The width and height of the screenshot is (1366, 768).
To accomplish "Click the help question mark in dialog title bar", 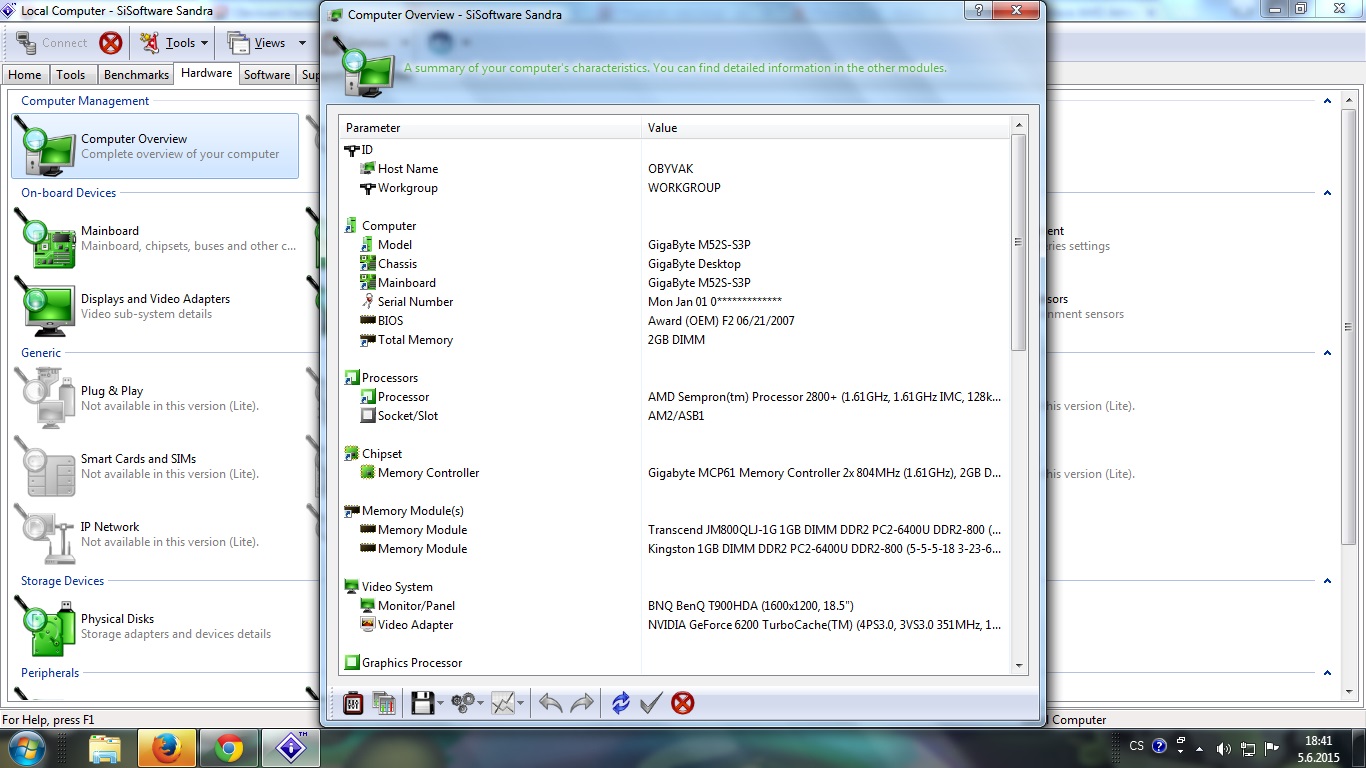I will coord(978,10).
